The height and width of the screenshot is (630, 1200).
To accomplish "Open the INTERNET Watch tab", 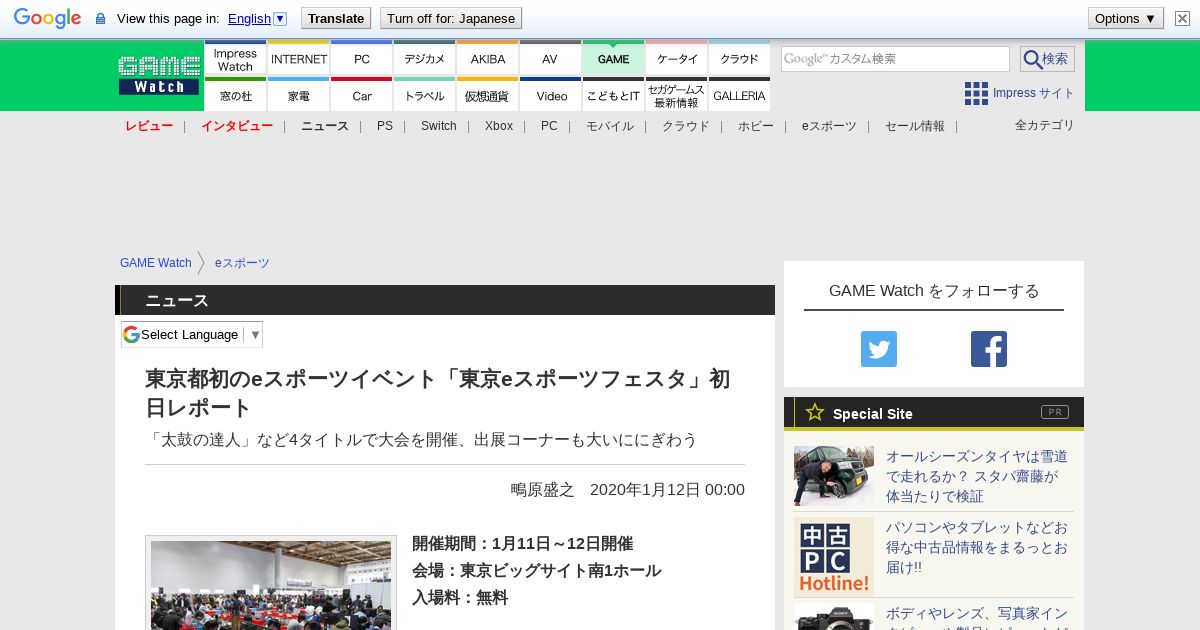I will click(x=299, y=59).
